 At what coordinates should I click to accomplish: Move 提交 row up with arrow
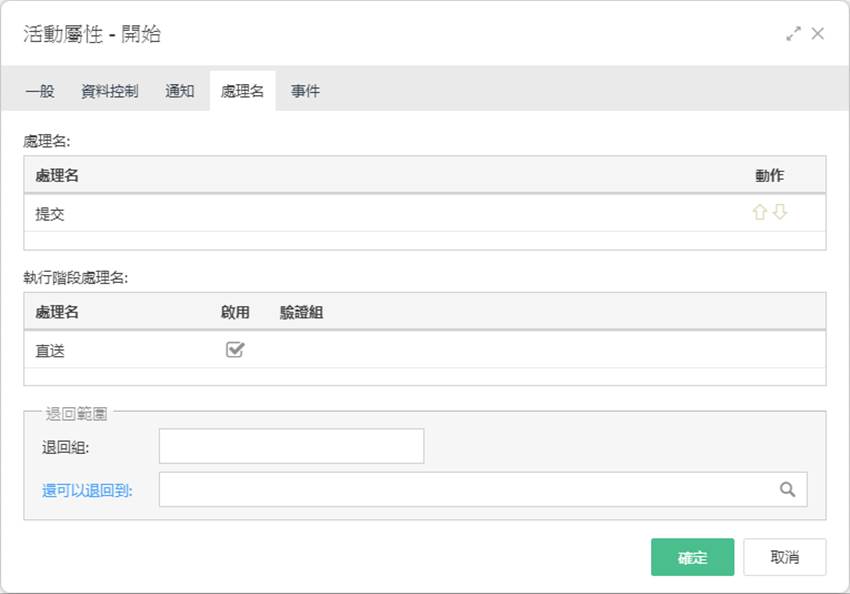[759, 212]
